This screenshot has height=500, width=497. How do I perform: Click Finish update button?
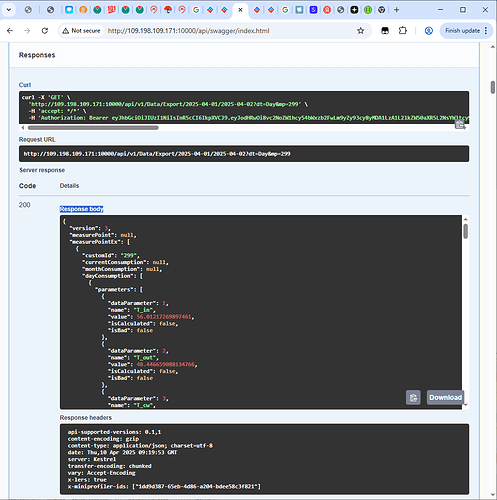pos(462,31)
